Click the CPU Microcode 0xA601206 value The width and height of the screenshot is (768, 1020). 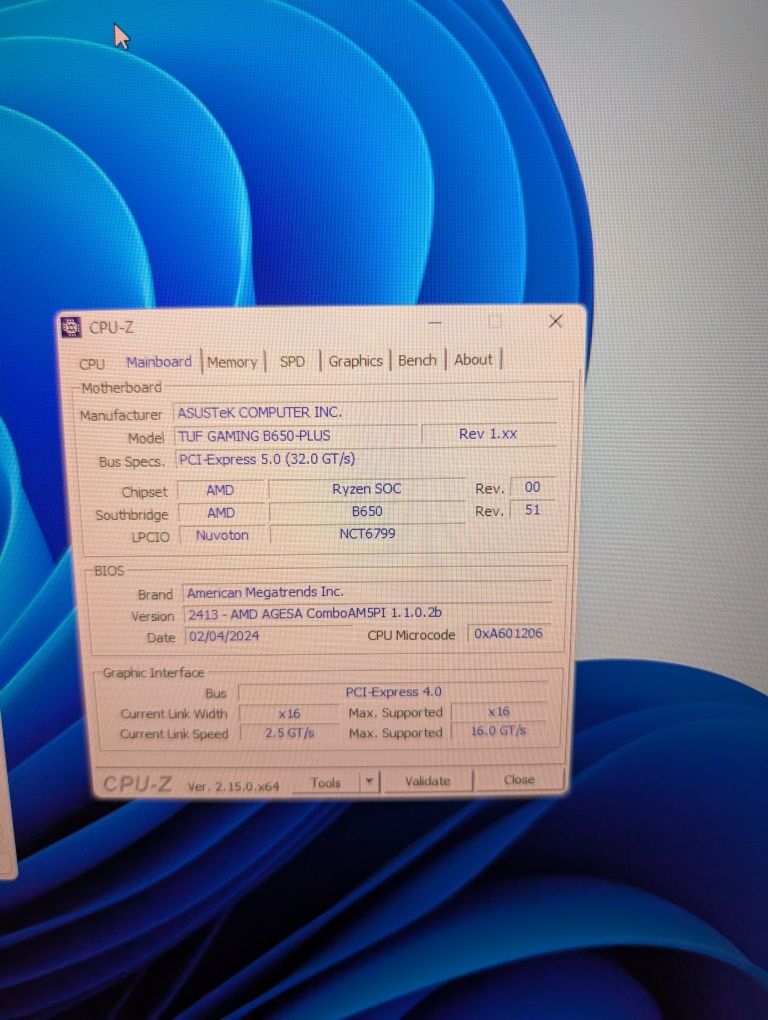pyautogui.click(x=508, y=633)
